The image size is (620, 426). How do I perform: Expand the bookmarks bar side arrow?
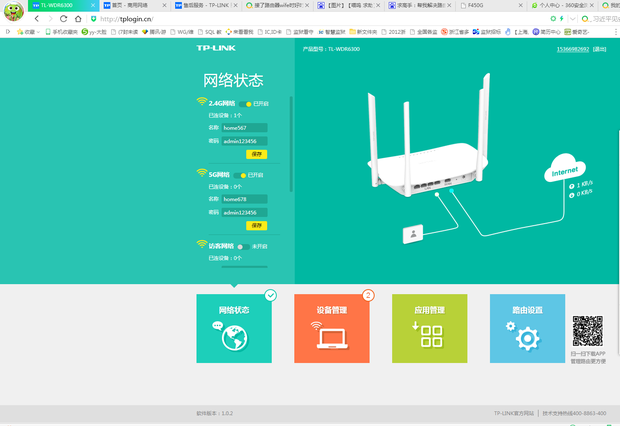(8, 32)
